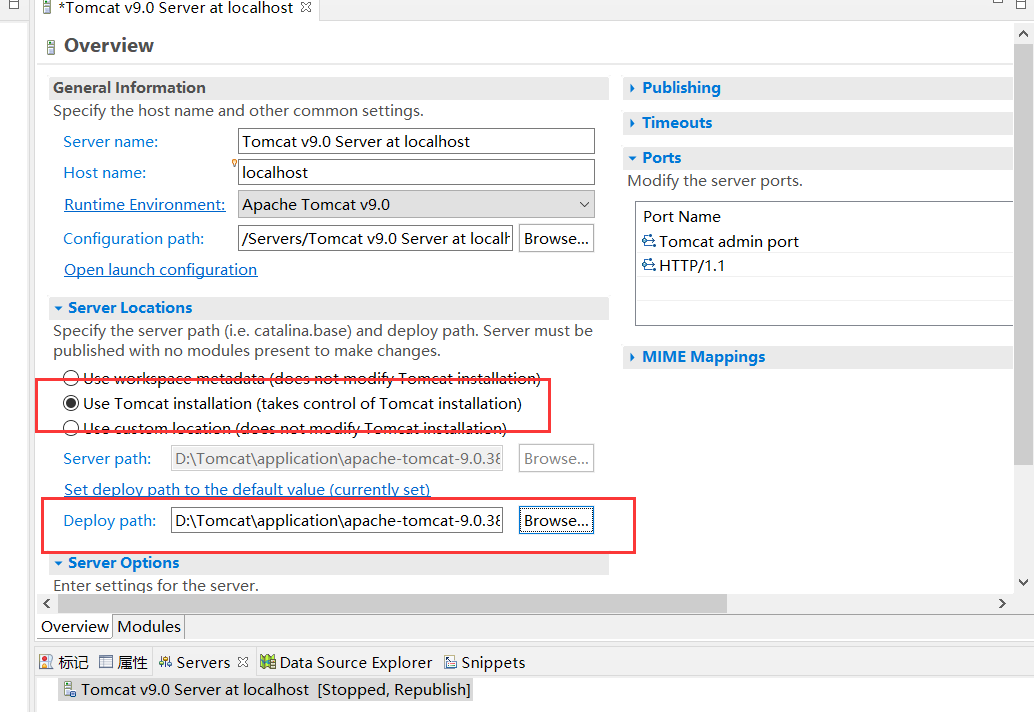The image size is (1034, 712).
Task: Click the Deploy path label
Action: [x=109, y=520]
